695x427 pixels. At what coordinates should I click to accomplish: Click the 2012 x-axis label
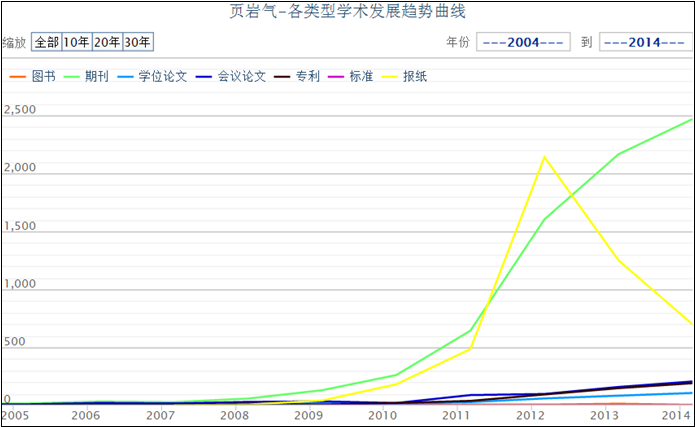pos(530,415)
